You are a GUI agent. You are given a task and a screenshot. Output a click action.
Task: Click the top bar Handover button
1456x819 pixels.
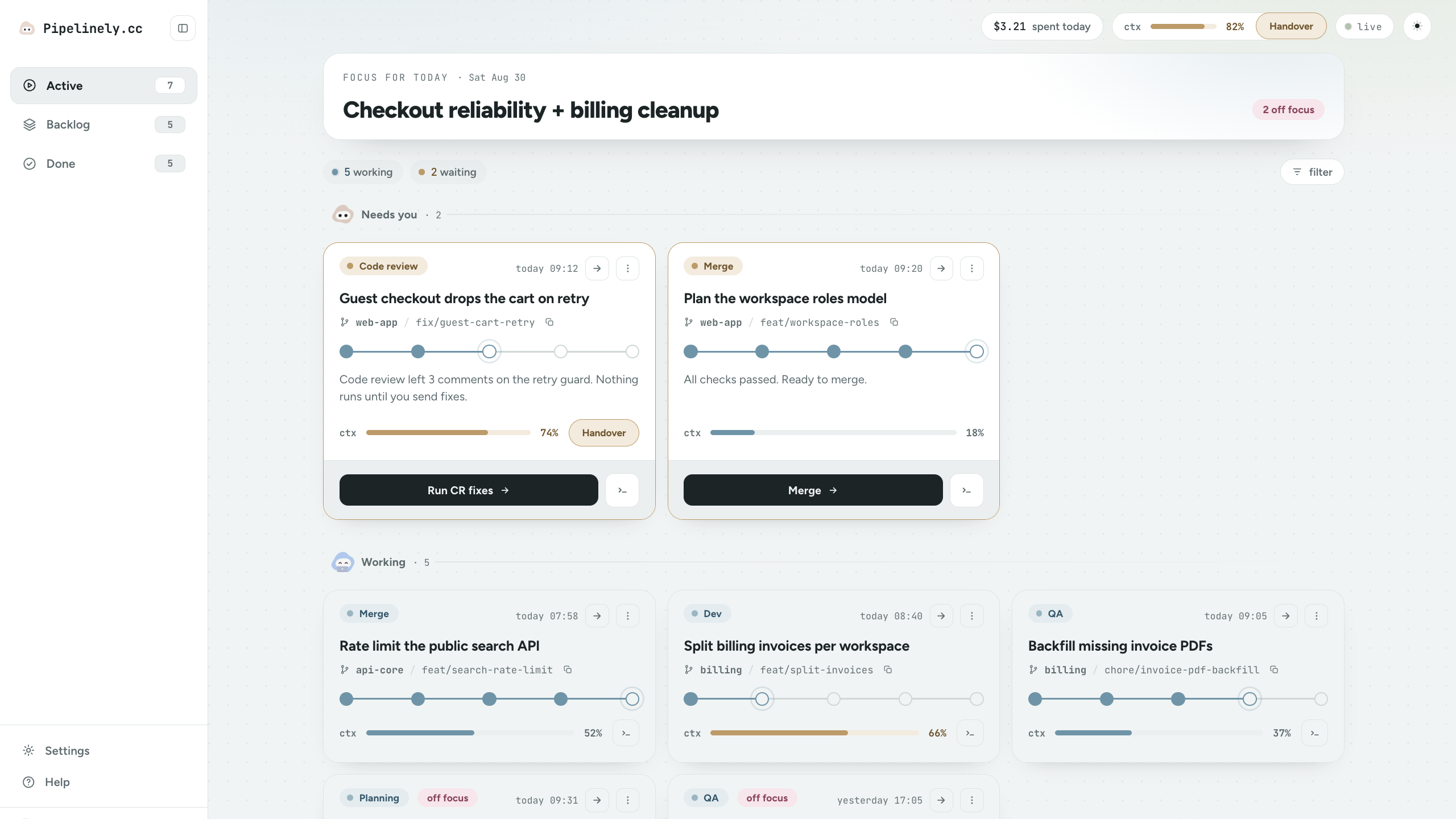[x=1291, y=26]
